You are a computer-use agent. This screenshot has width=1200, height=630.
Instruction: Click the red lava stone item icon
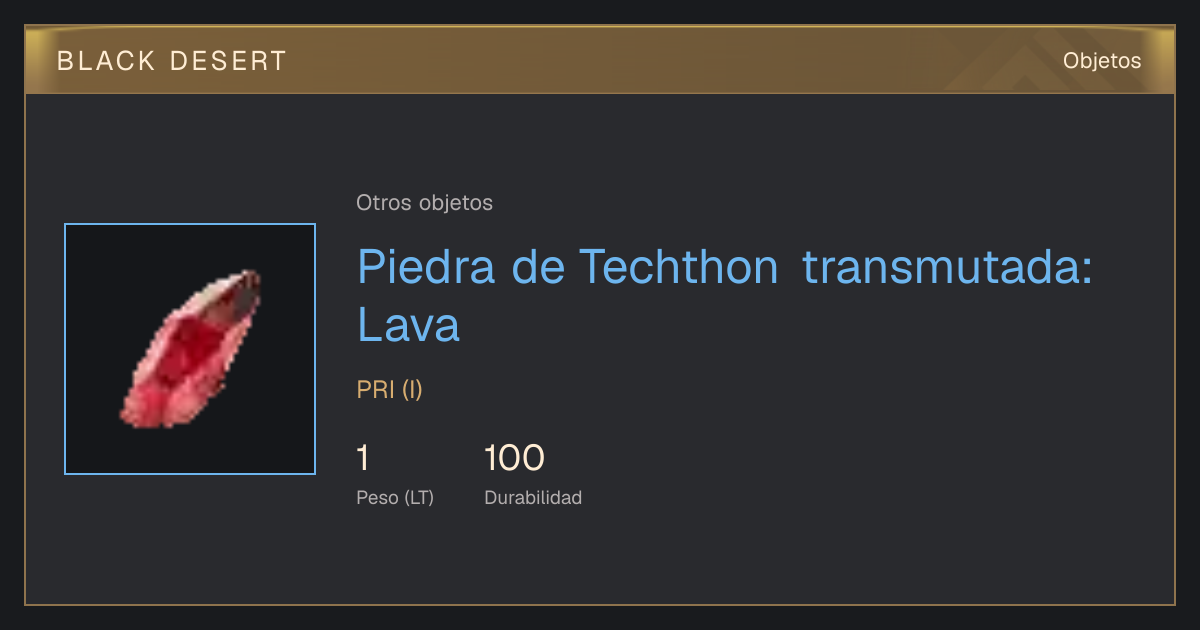click(190, 349)
